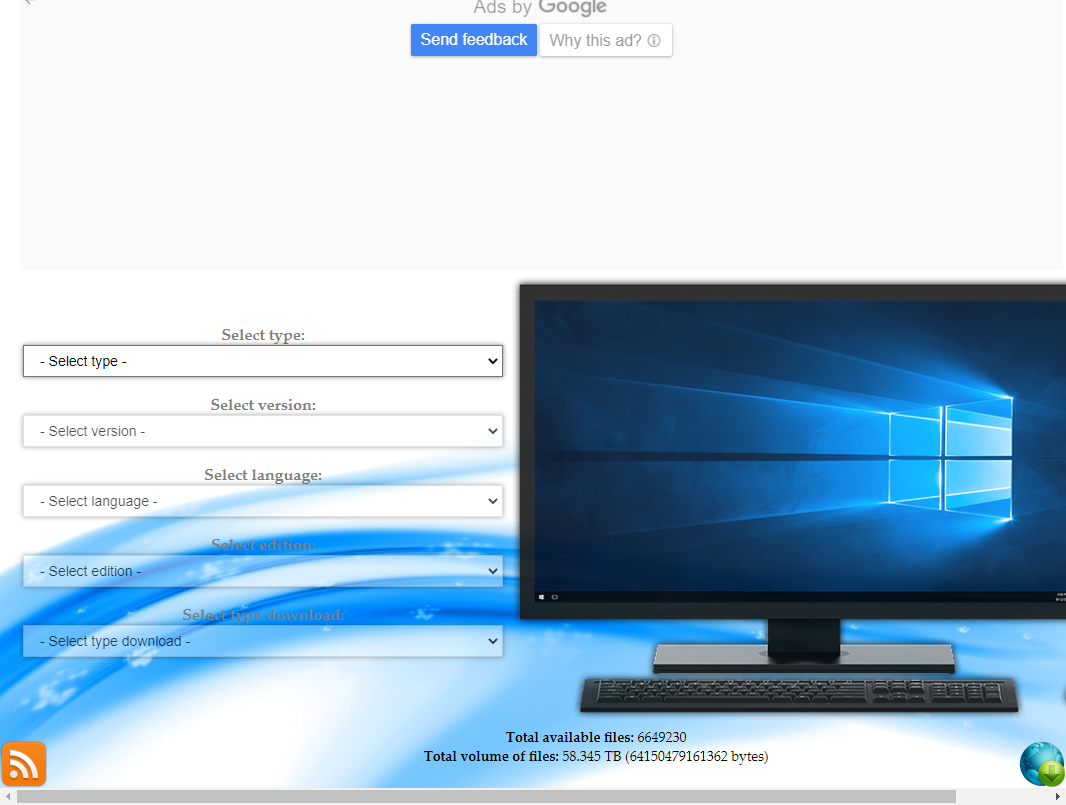
Task: Click the Why this ad? button
Action: (606, 40)
